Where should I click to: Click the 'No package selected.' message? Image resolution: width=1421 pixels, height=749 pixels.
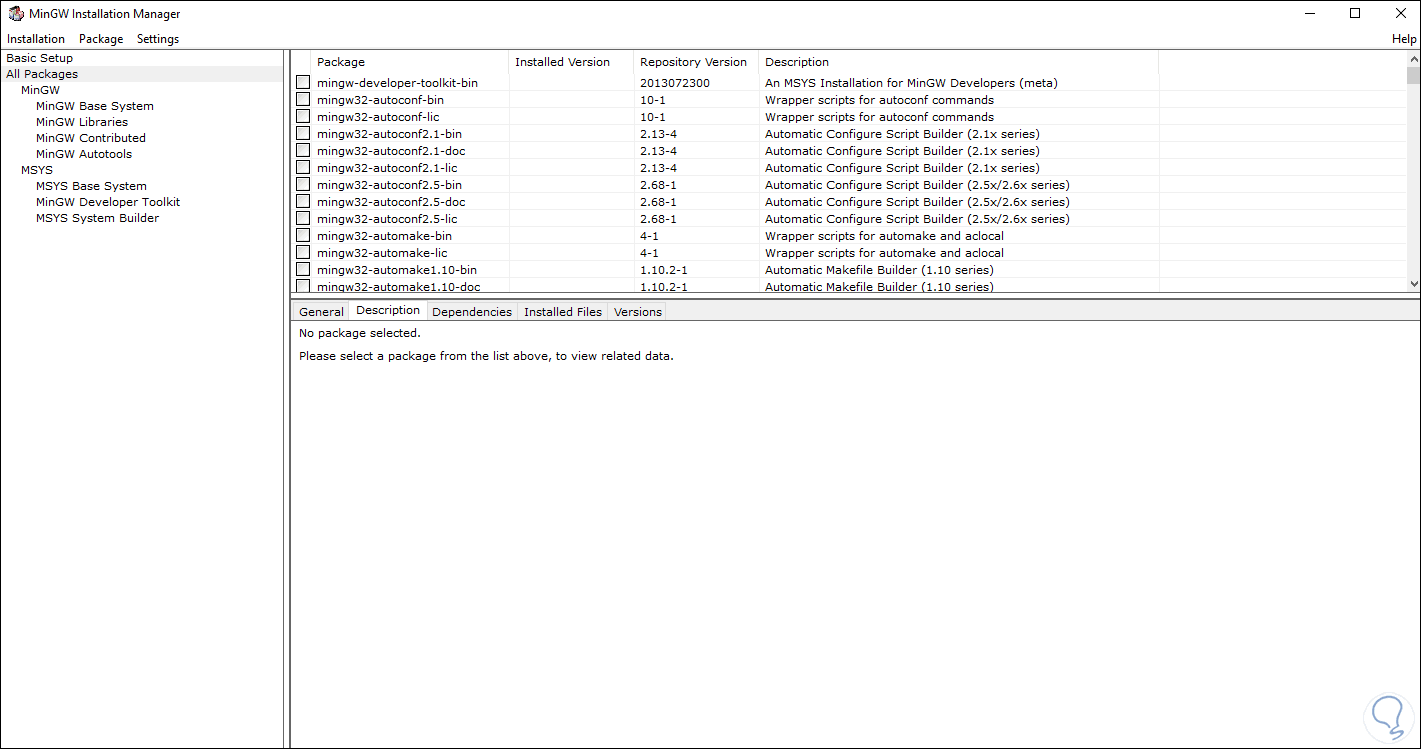tap(360, 333)
